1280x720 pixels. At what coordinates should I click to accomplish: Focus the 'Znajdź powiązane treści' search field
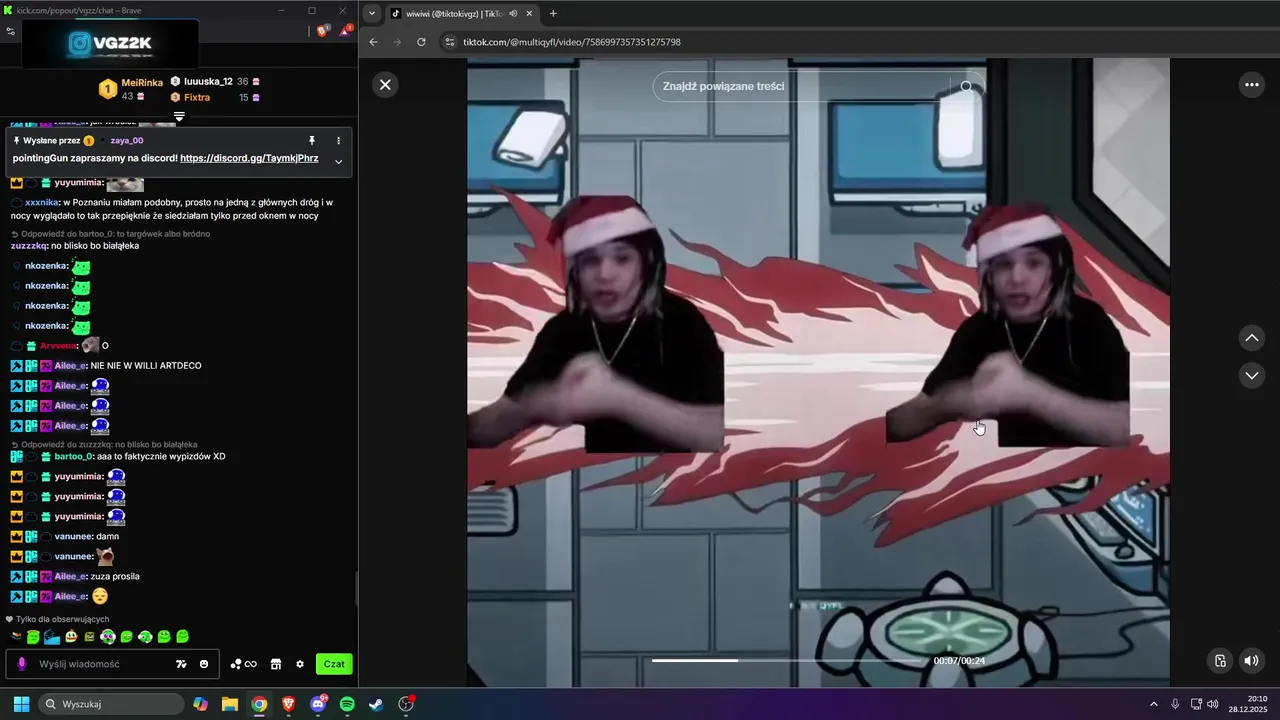click(800, 86)
